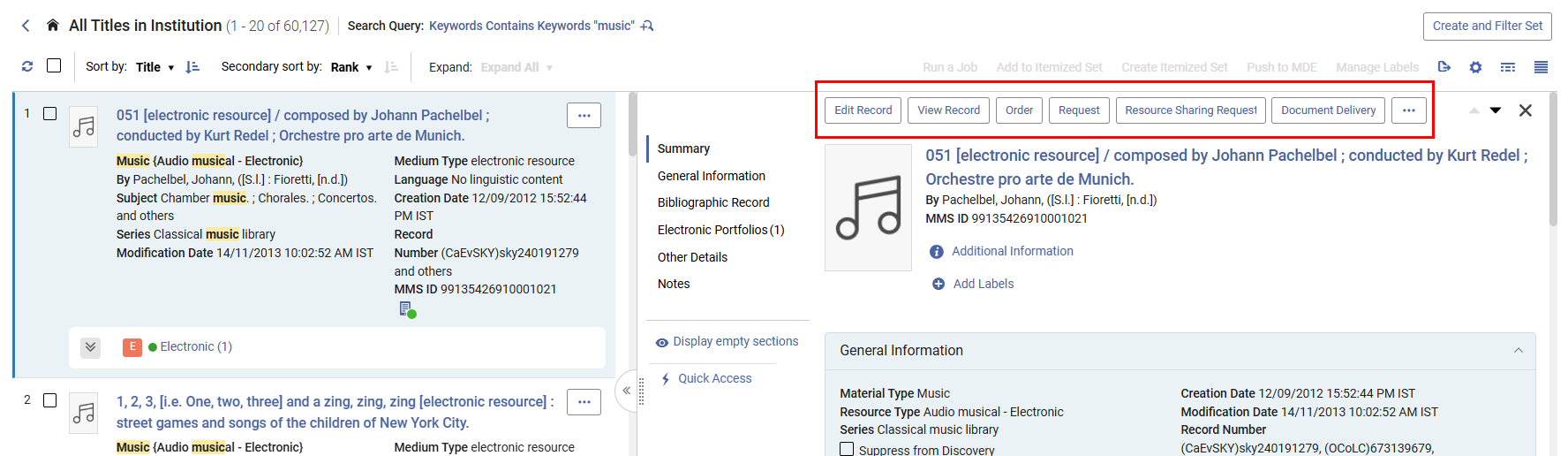Open the more actions ellipsis in details toolbar
This screenshot has height=456, width=1568.
click(1409, 110)
